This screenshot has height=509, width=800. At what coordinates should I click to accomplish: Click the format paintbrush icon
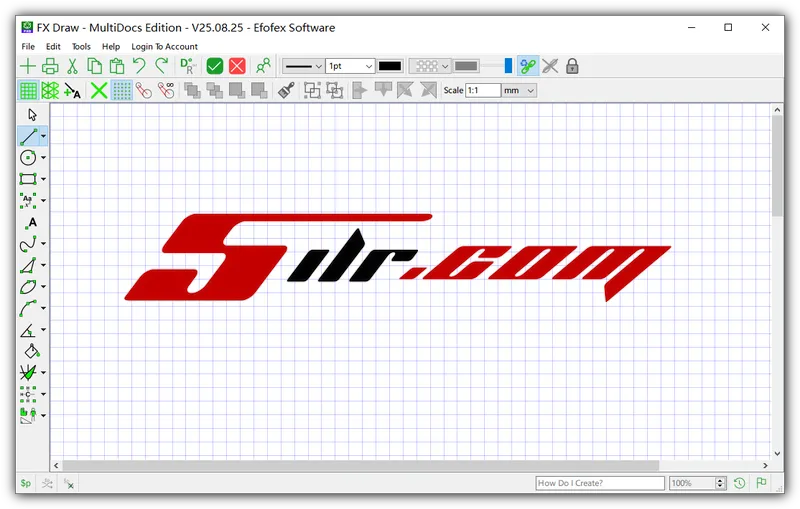point(286,90)
